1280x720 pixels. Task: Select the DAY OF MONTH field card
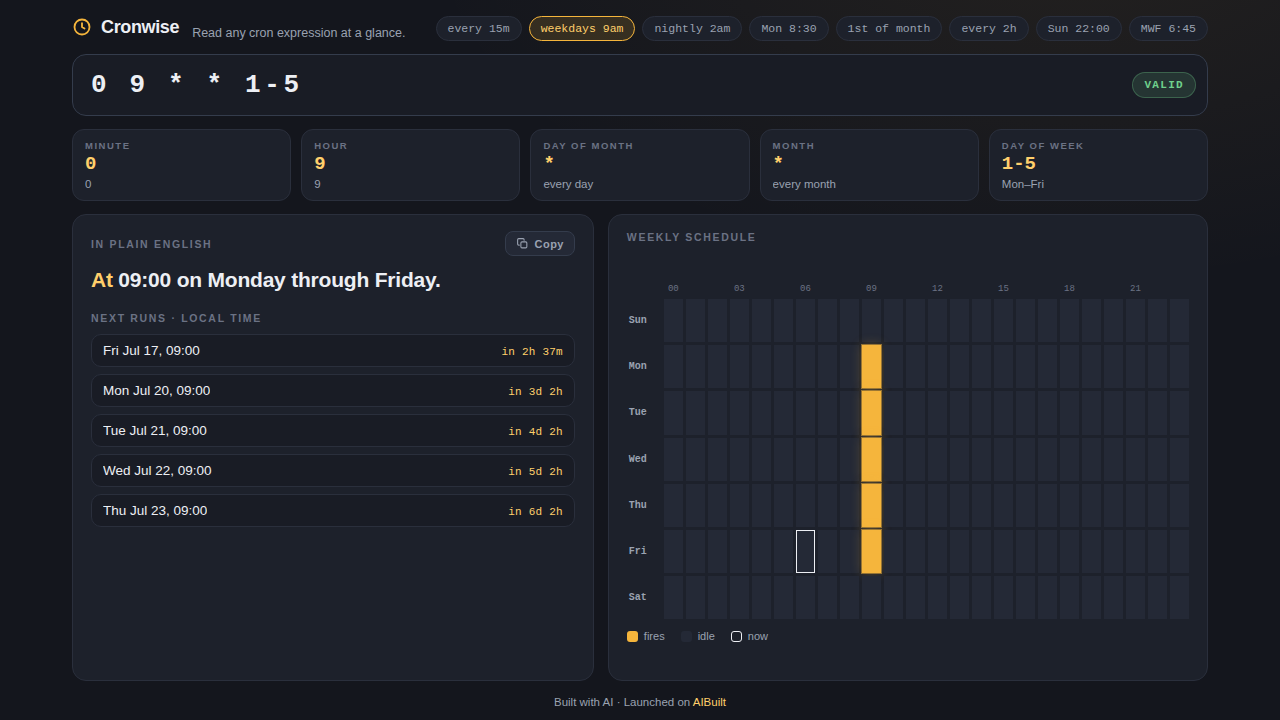640,165
